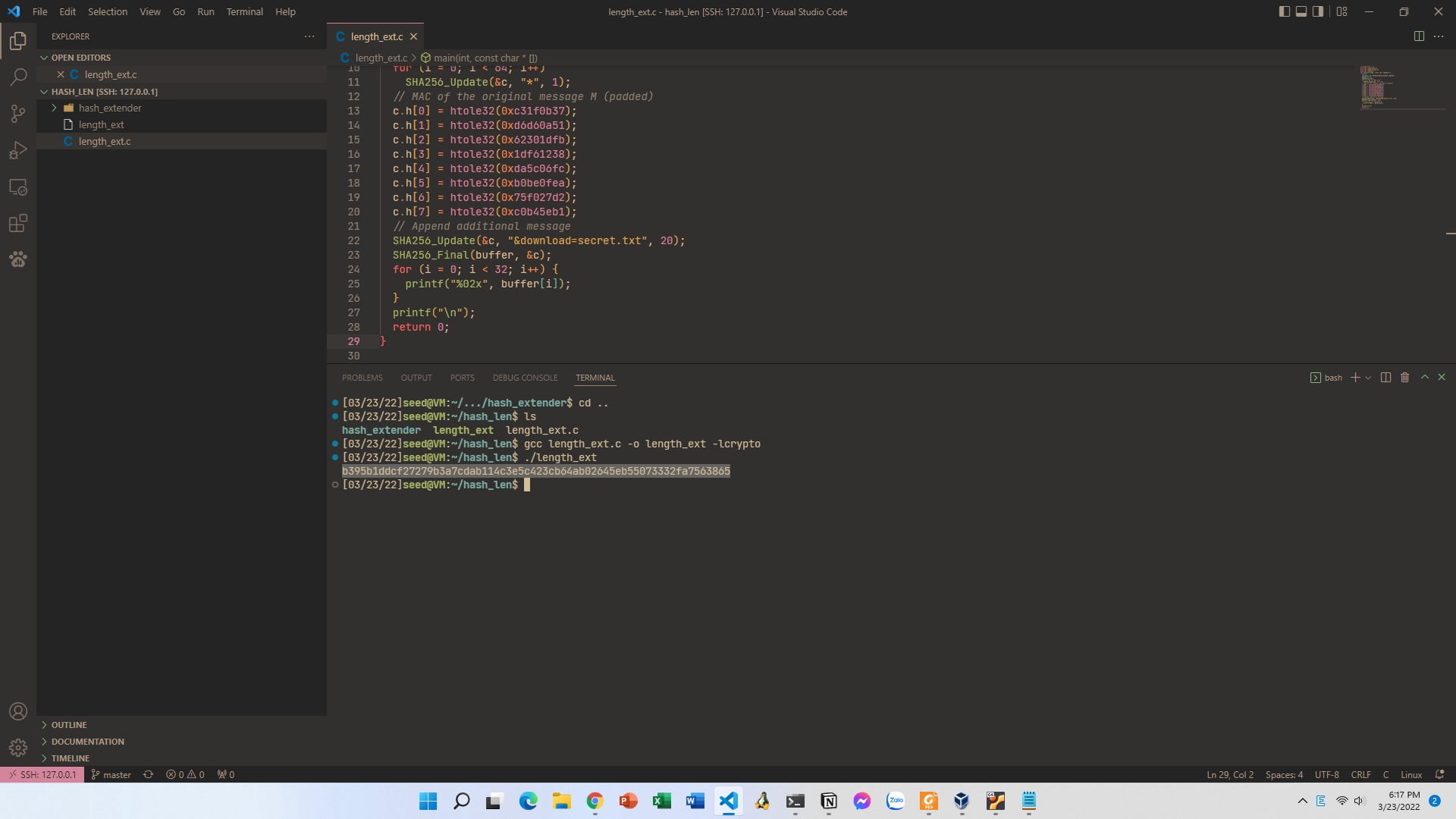Open Chrome from the taskbar
The width and height of the screenshot is (1456, 819).
595,801
